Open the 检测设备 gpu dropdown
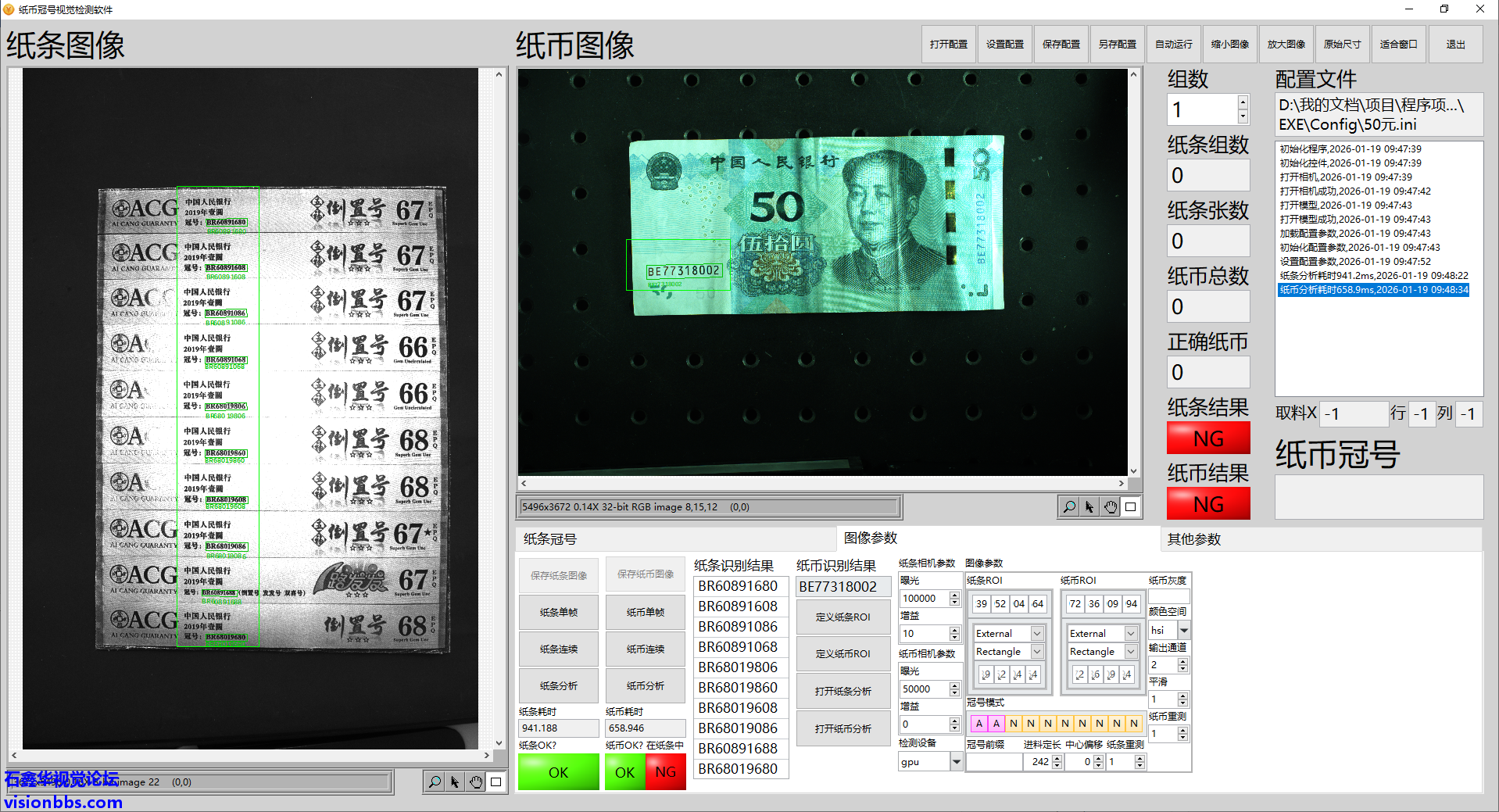 [x=956, y=762]
